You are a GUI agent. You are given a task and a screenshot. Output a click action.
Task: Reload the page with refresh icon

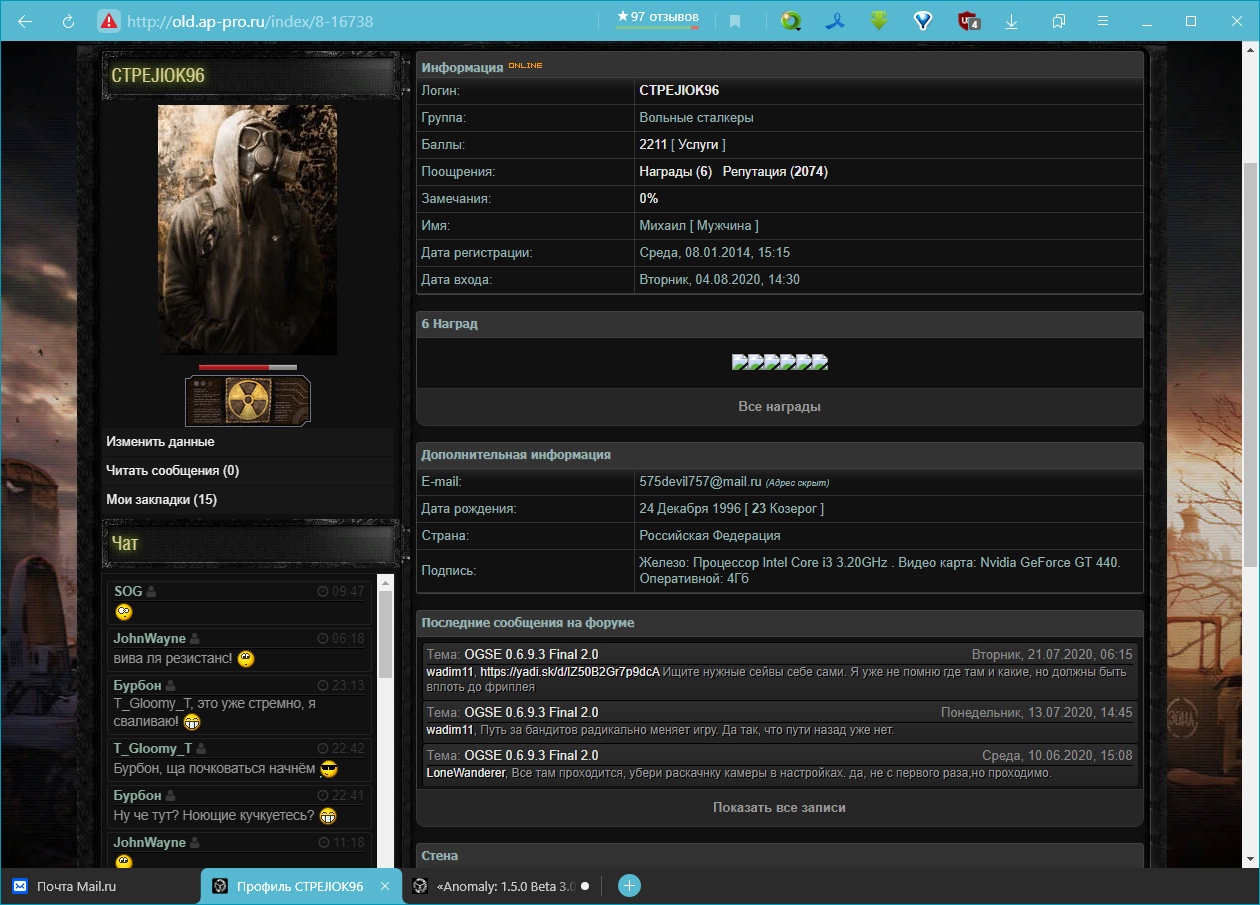click(69, 21)
